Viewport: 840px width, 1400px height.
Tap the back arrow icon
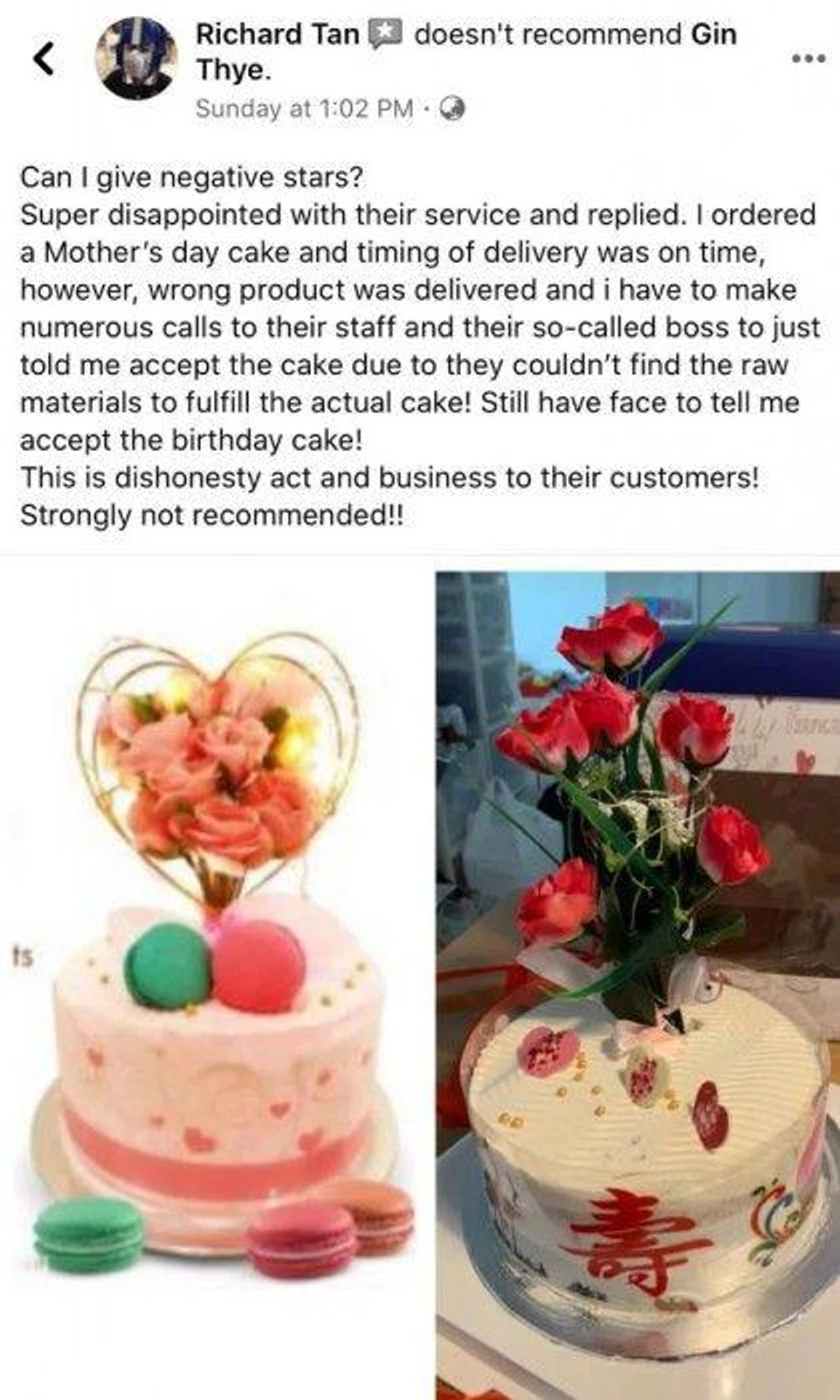[44, 59]
